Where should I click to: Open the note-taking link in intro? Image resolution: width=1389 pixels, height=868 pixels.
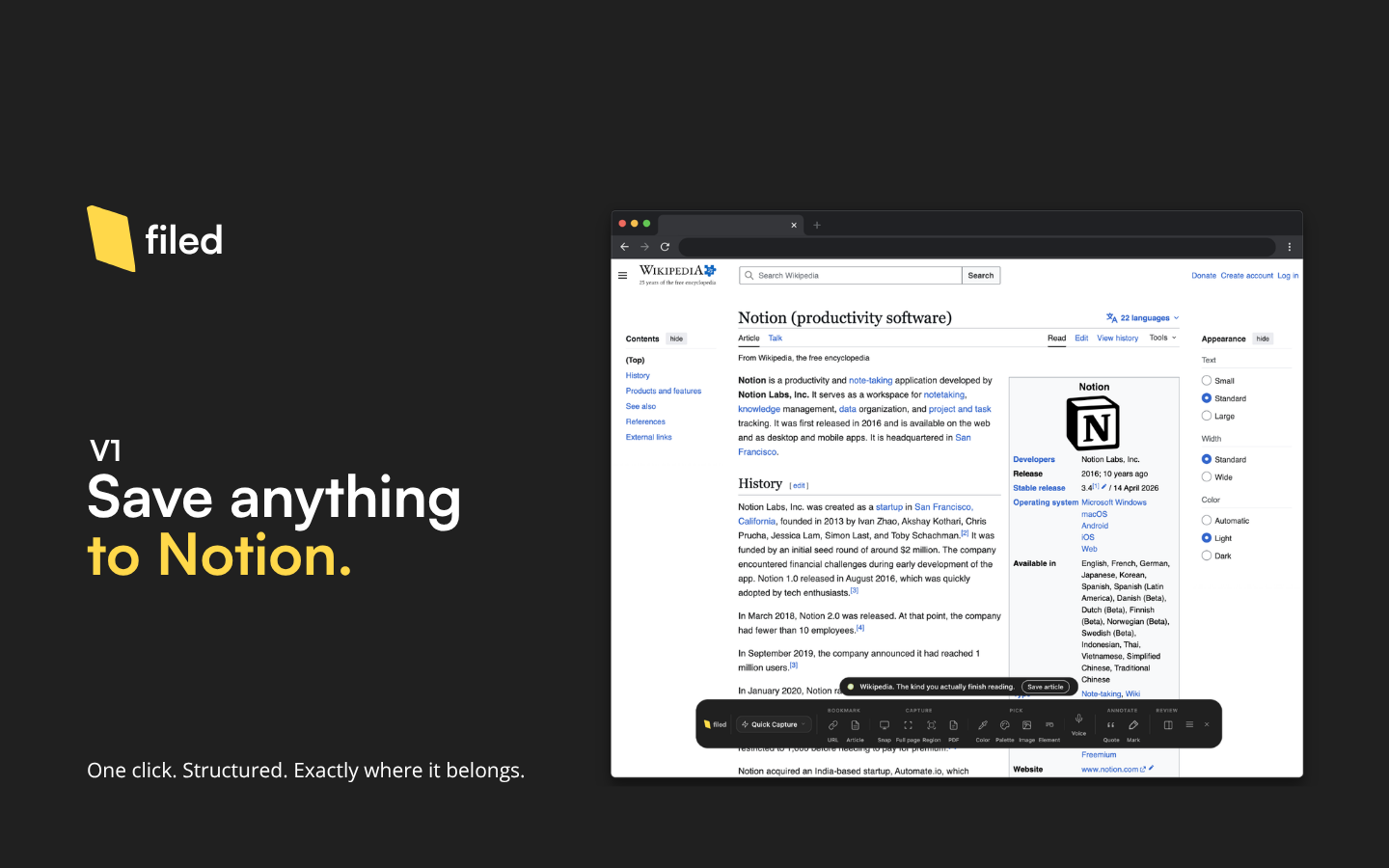[x=870, y=381]
